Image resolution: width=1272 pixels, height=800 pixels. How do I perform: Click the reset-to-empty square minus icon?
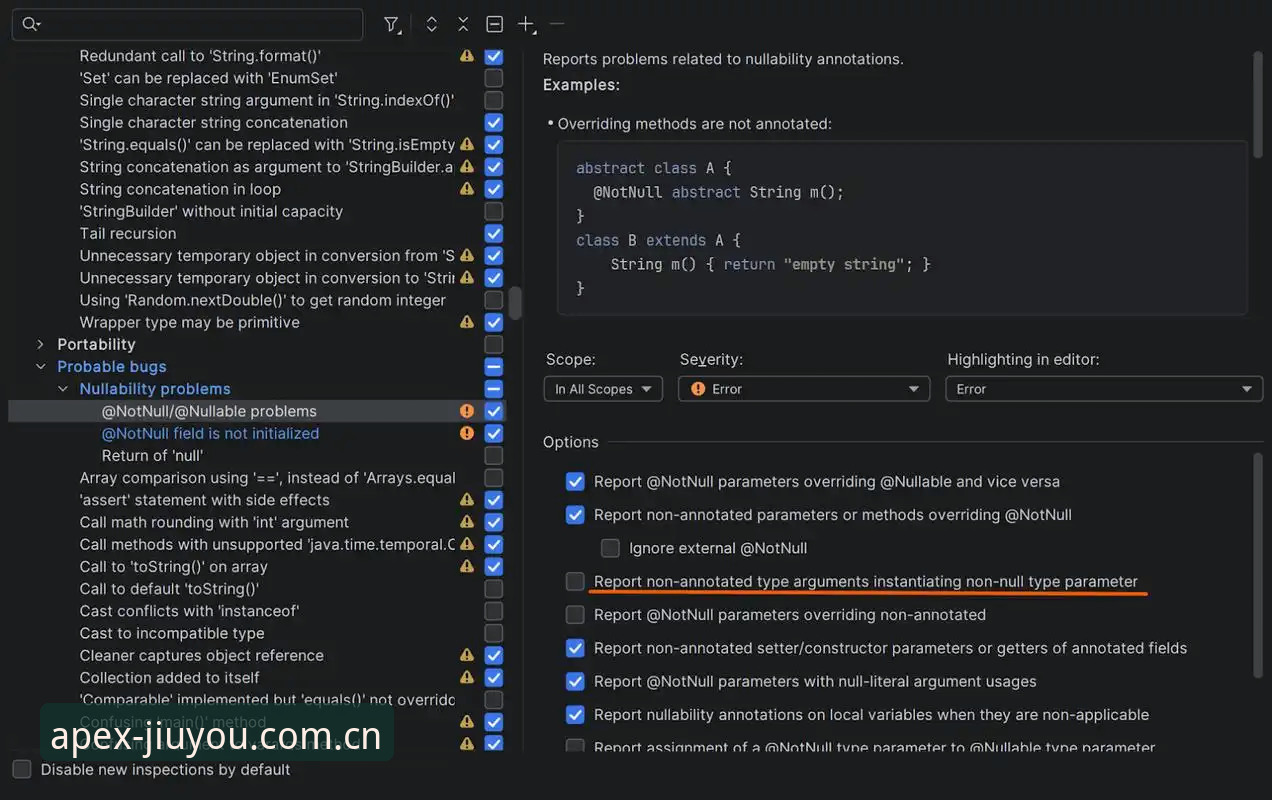pos(494,24)
